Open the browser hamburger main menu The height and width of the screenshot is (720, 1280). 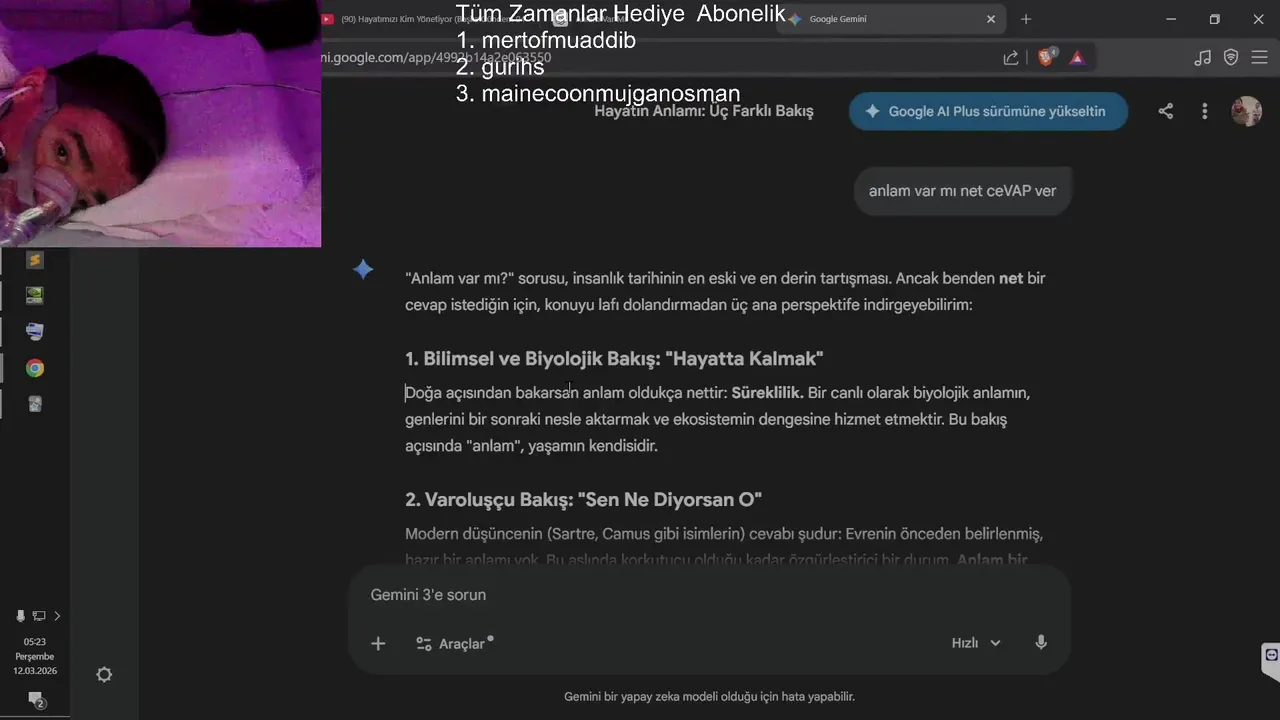(1259, 58)
